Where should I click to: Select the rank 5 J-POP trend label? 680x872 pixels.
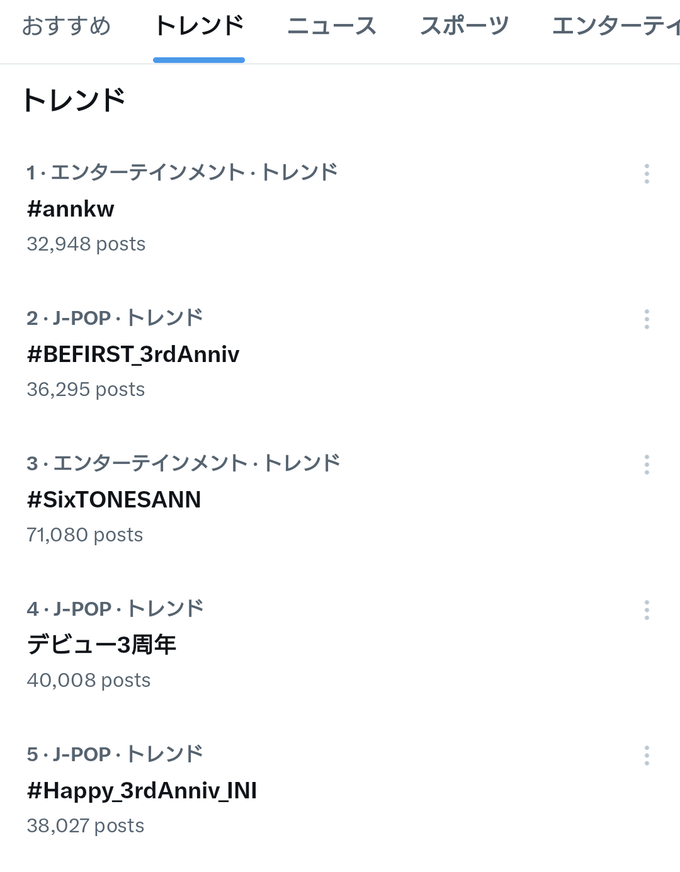pos(115,754)
